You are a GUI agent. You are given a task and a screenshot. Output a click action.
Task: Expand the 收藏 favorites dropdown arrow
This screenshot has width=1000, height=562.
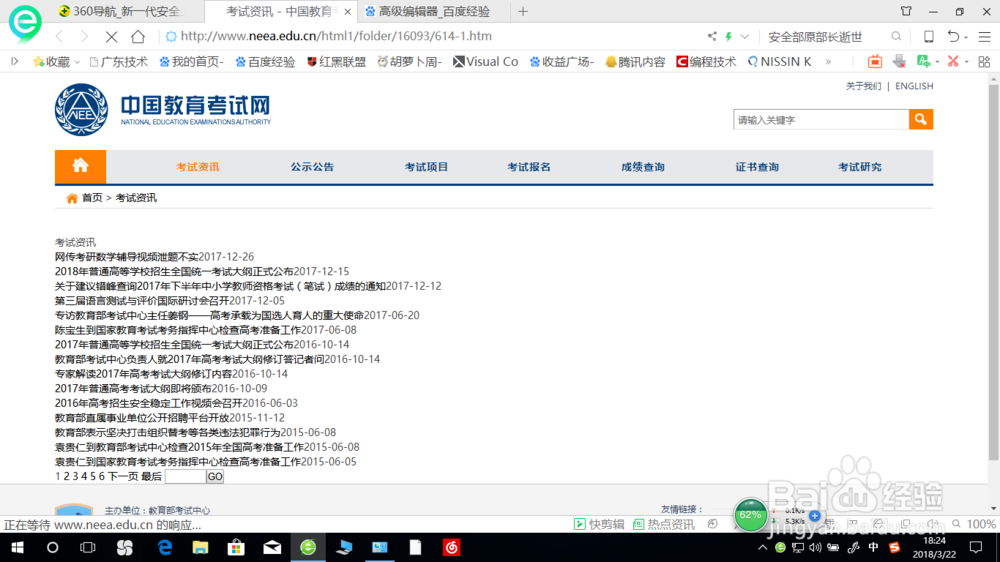pyautogui.click(x=77, y=62)
